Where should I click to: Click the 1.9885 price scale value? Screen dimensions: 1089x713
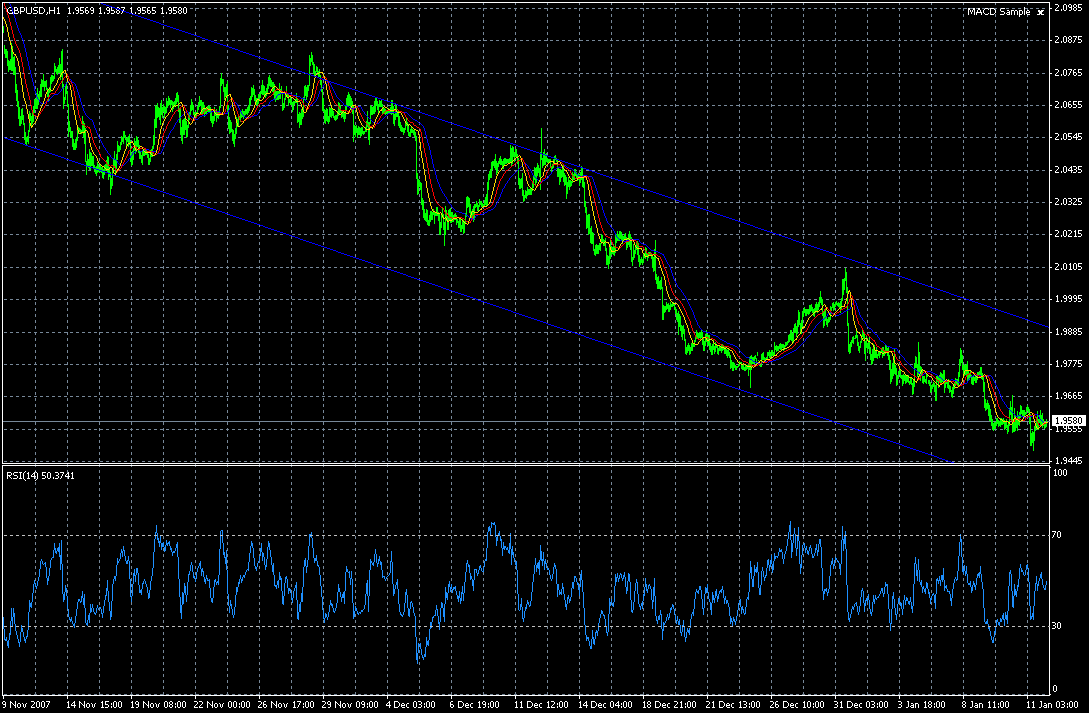pyautogui.click(x=1068, y=331)
